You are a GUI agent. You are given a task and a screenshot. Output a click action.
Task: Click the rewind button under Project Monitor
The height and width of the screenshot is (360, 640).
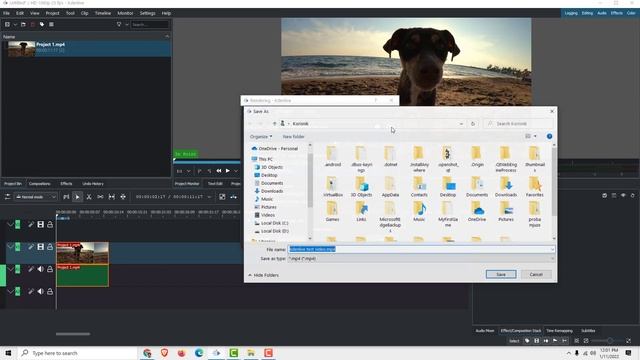[219, 171]
